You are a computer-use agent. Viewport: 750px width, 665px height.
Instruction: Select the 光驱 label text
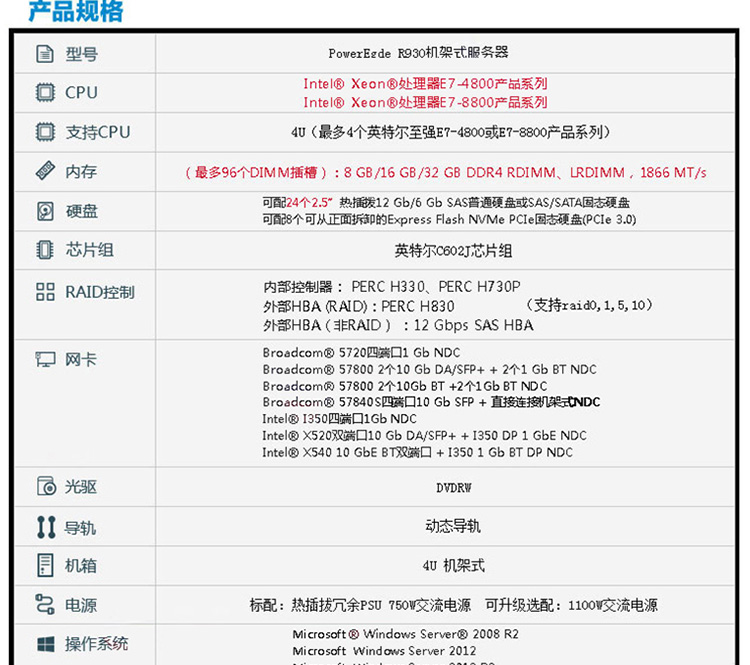point(81,487)
